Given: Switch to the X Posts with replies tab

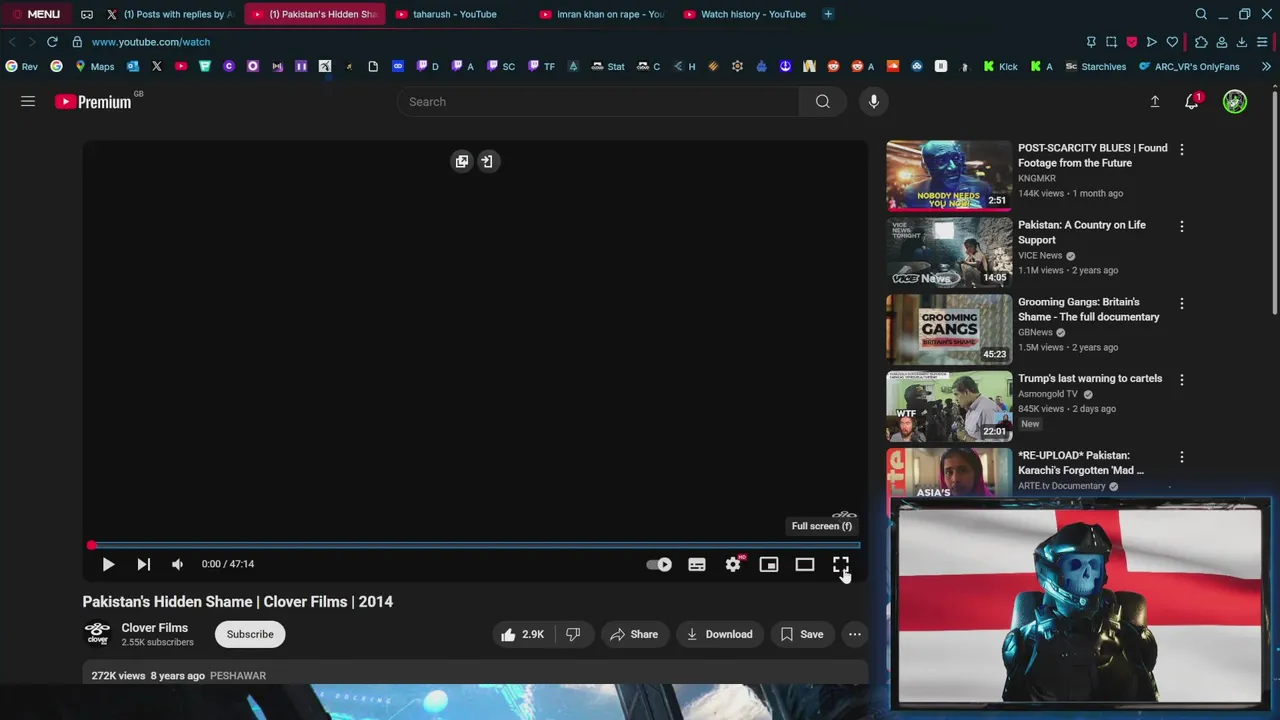Looking at the screenshot, I should click(x=170, y=14).
